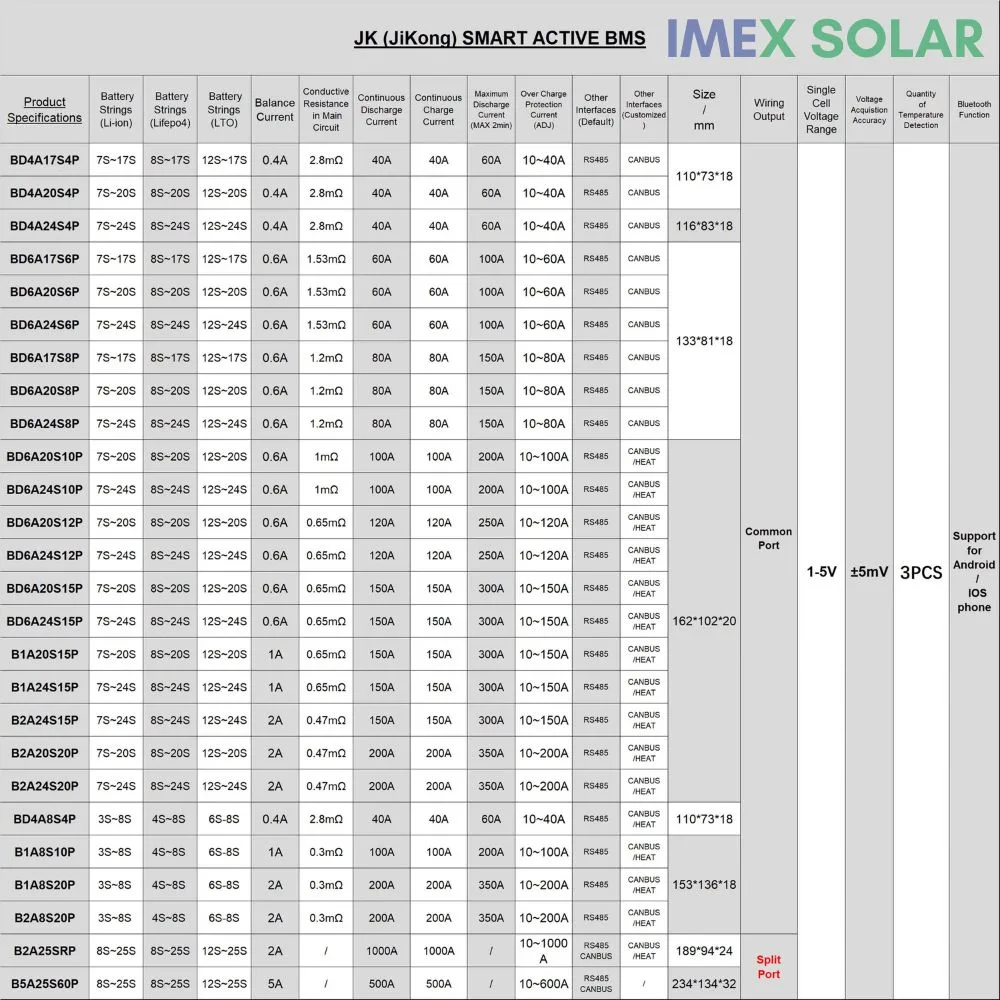Click '10~1000 A' overcharge cell for B2A25SRP

[x=543, y=951]
